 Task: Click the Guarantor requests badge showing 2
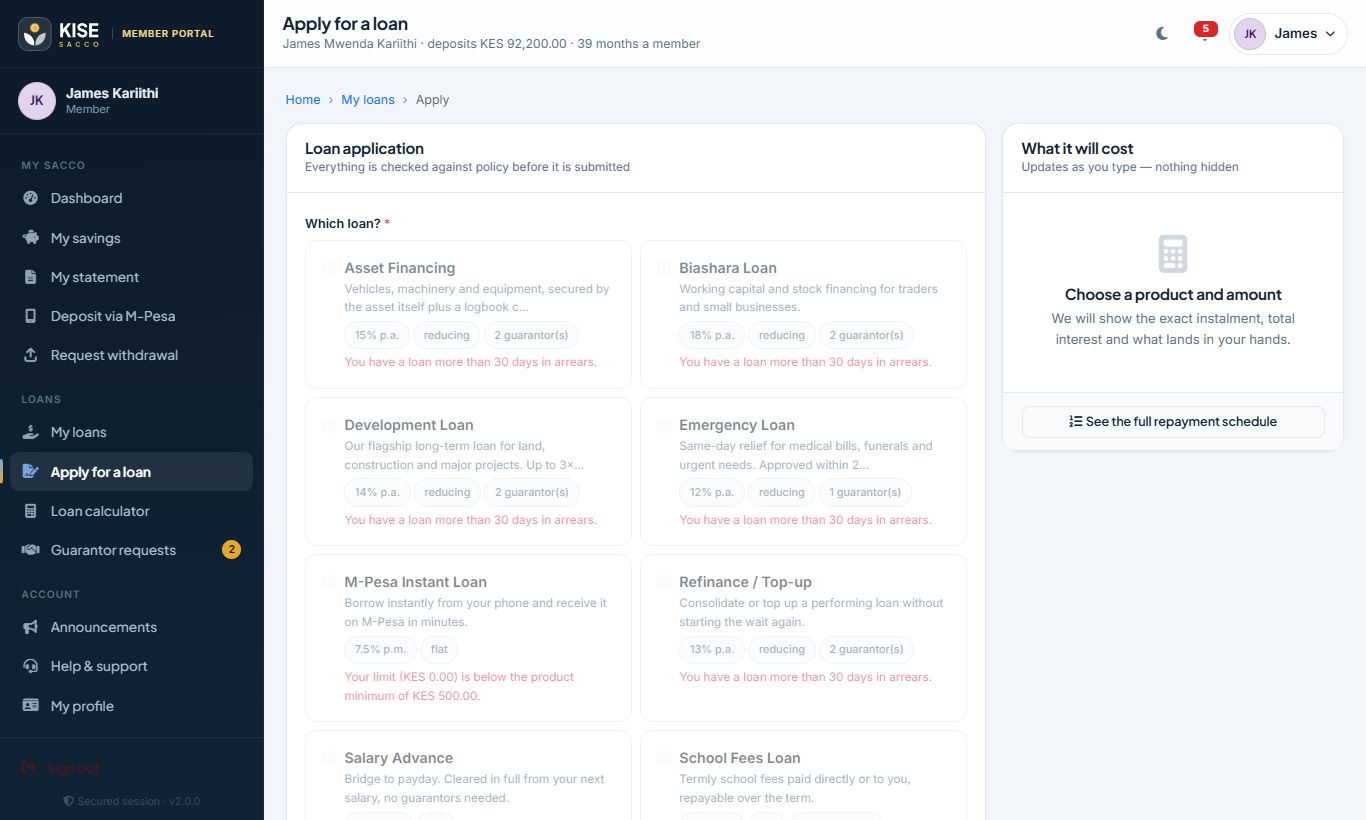pos(231,550)
